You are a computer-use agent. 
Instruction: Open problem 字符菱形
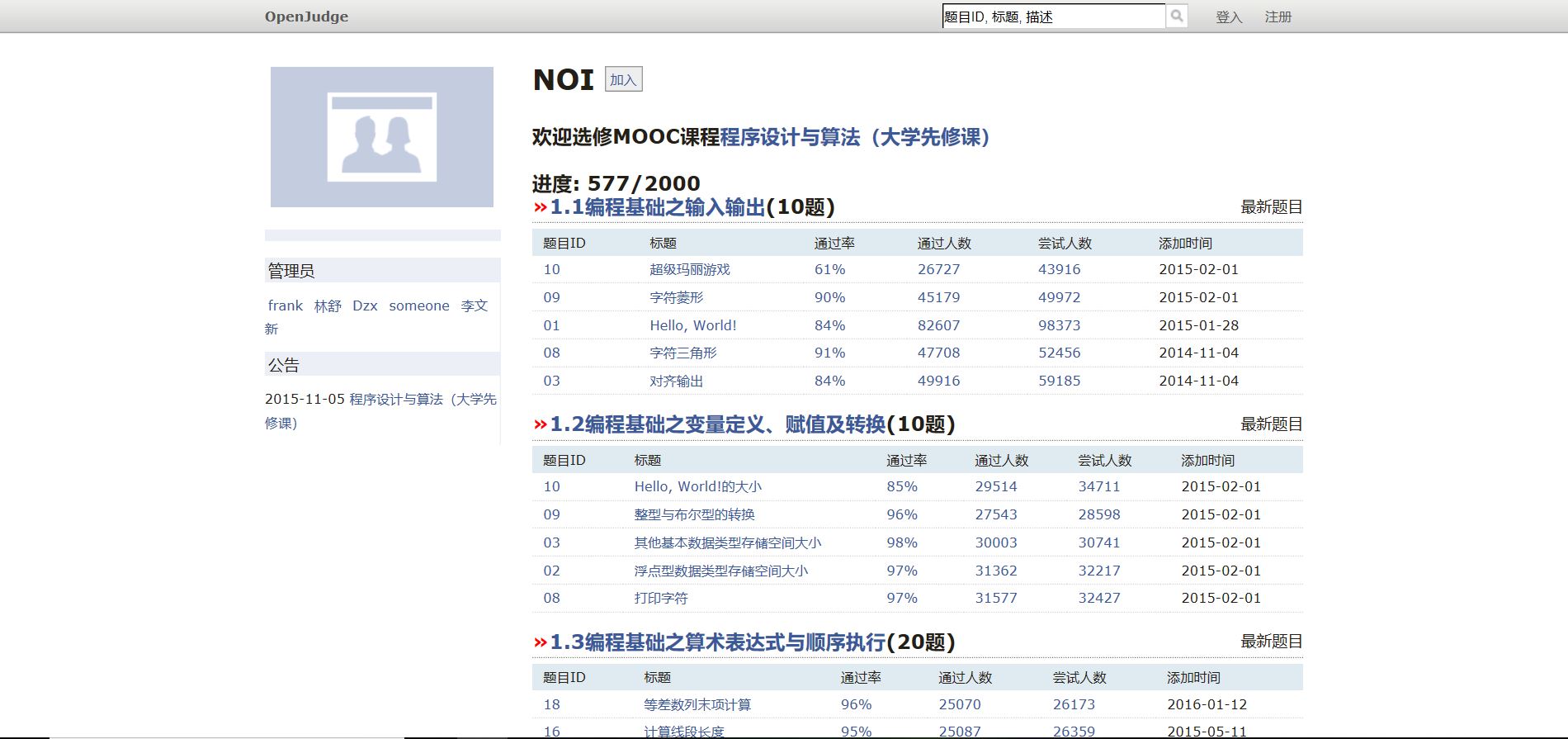pyautogui.click(x=677, y=297)
